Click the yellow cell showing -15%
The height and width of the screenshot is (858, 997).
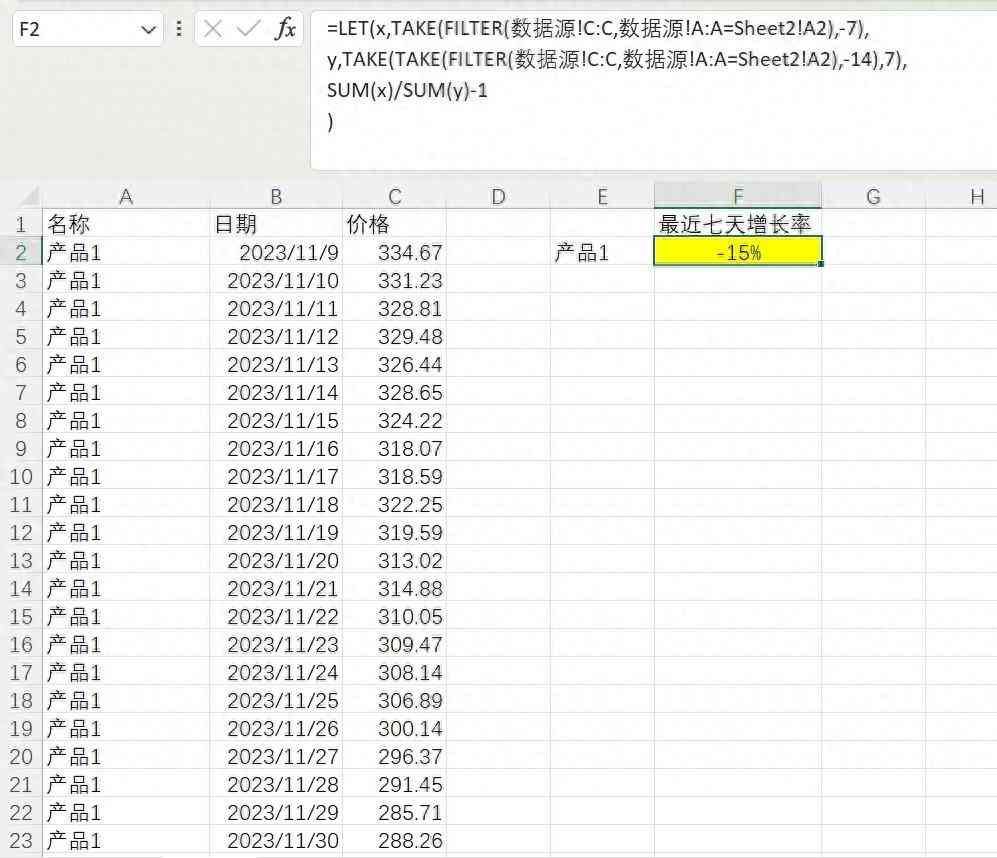coord(738,253)
